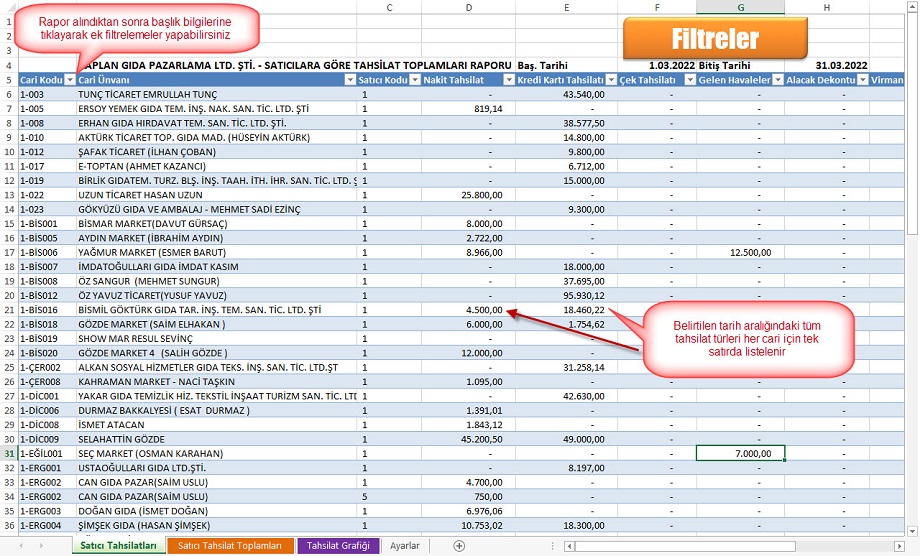Click cell KAHRAMAN MARKET - NACİ TAŞKIN
The width and height of the screenshot is (920, 556).
(217, 382)
